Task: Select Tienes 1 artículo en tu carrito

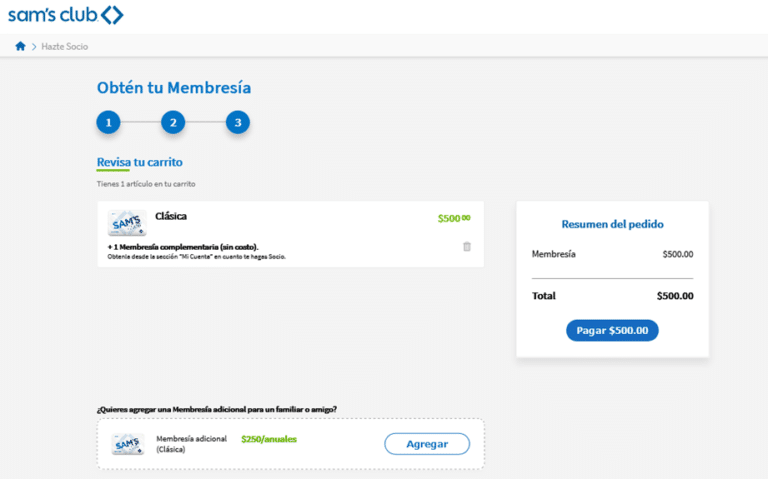Action: [146, 184]
